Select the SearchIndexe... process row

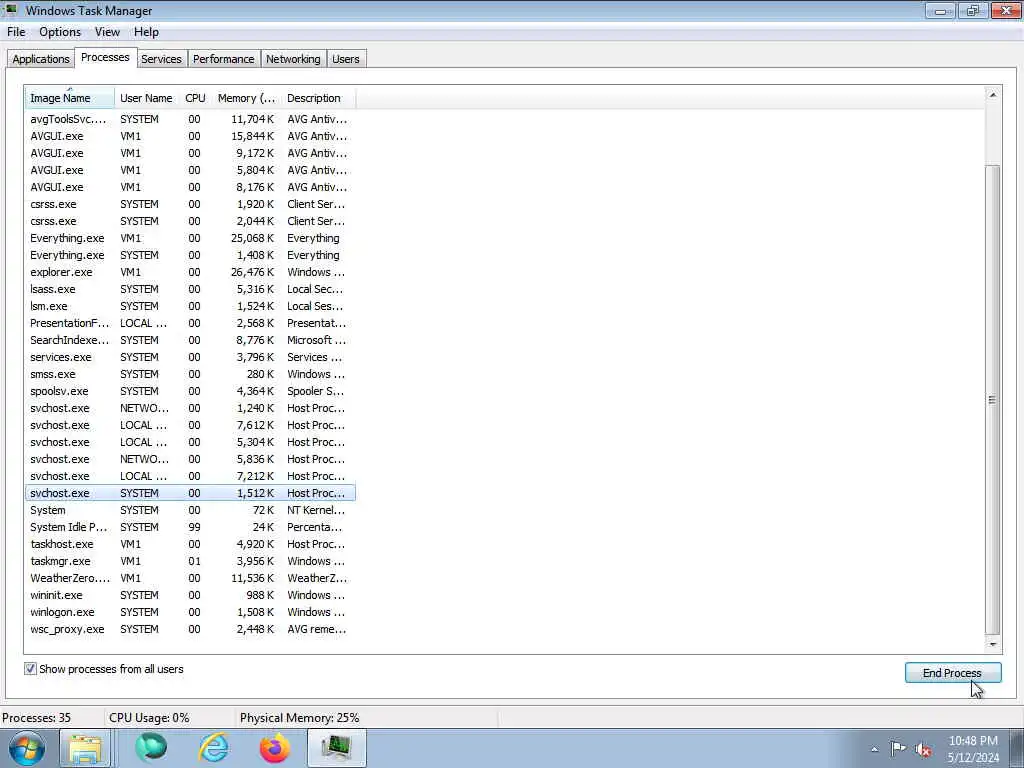pyautogui.click(x=190, y=340)
